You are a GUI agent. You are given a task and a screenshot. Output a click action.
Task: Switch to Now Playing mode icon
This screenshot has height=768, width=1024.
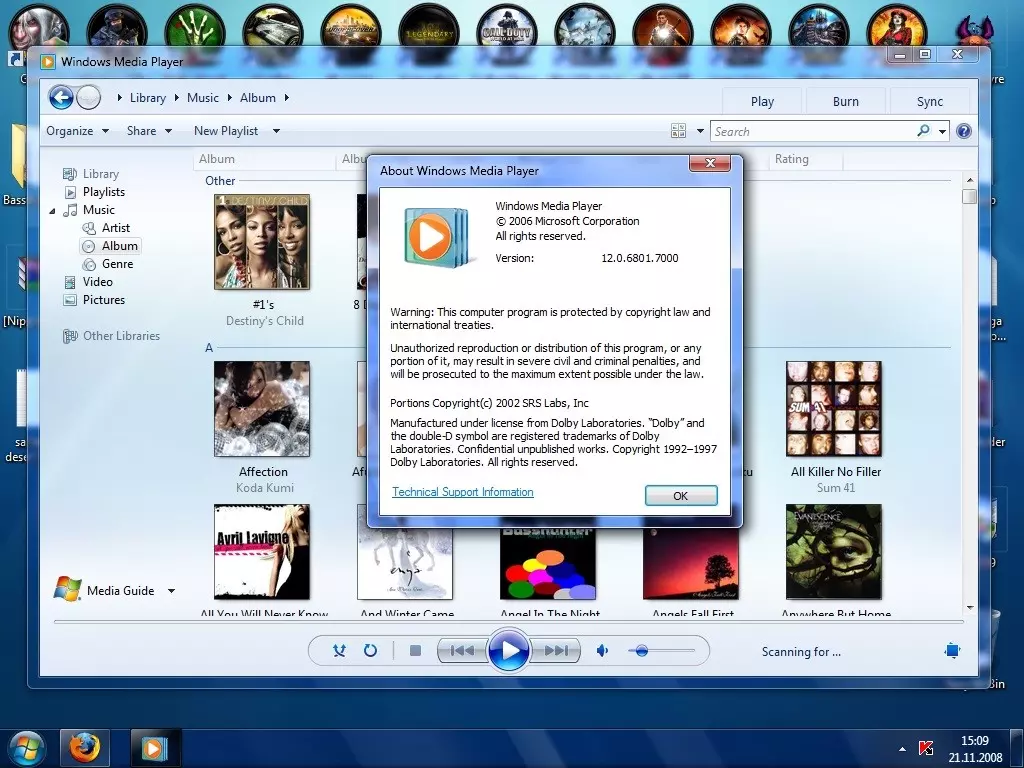tap(952, 651)
